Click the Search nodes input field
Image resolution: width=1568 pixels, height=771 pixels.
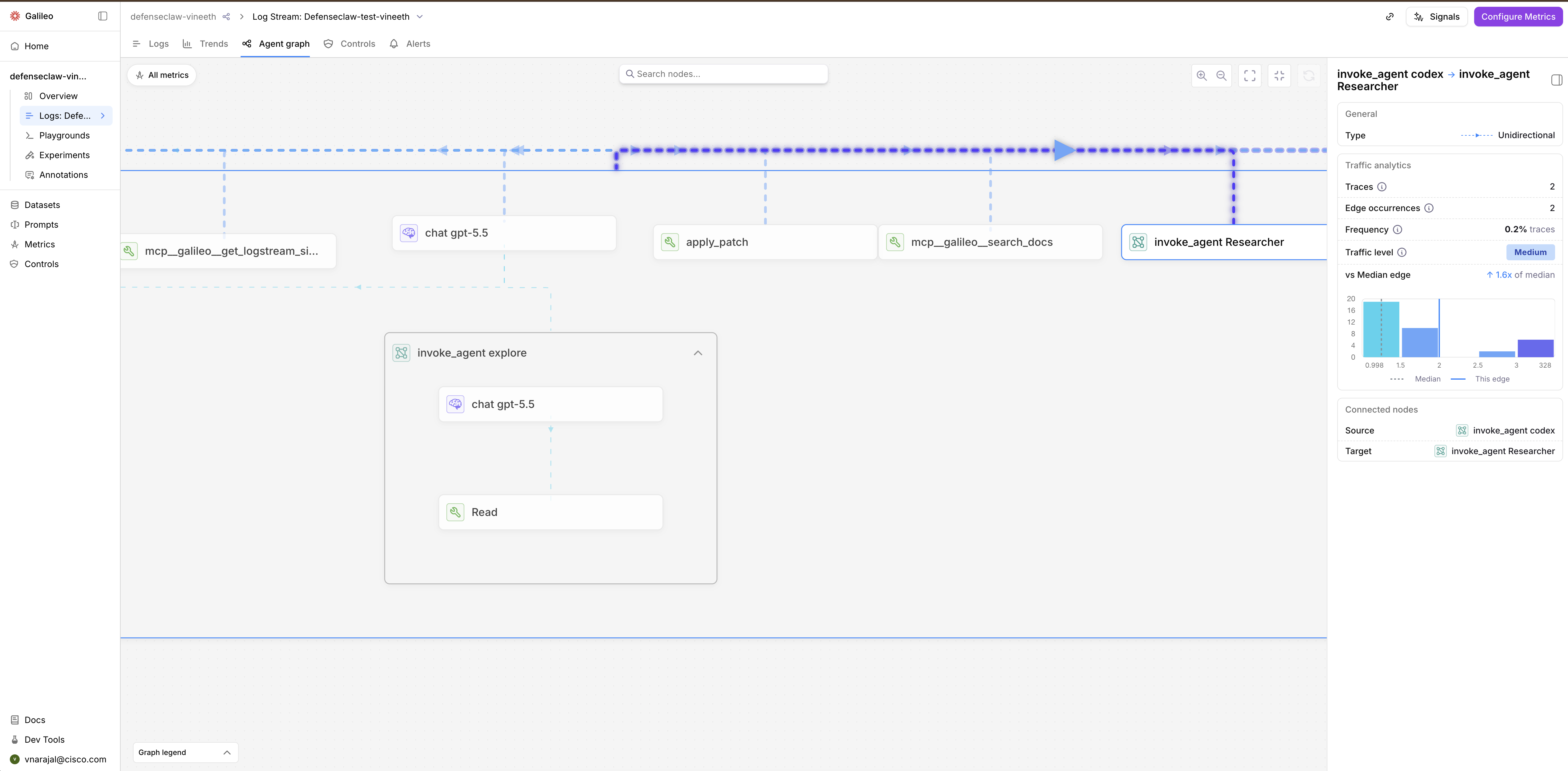coord(723,74)
